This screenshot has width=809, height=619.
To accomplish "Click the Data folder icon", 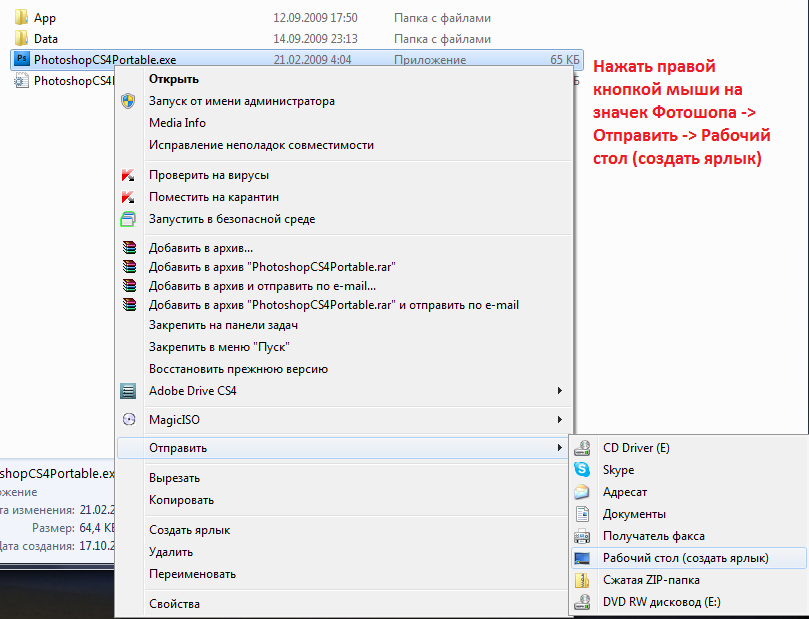I will coord(21,38).
